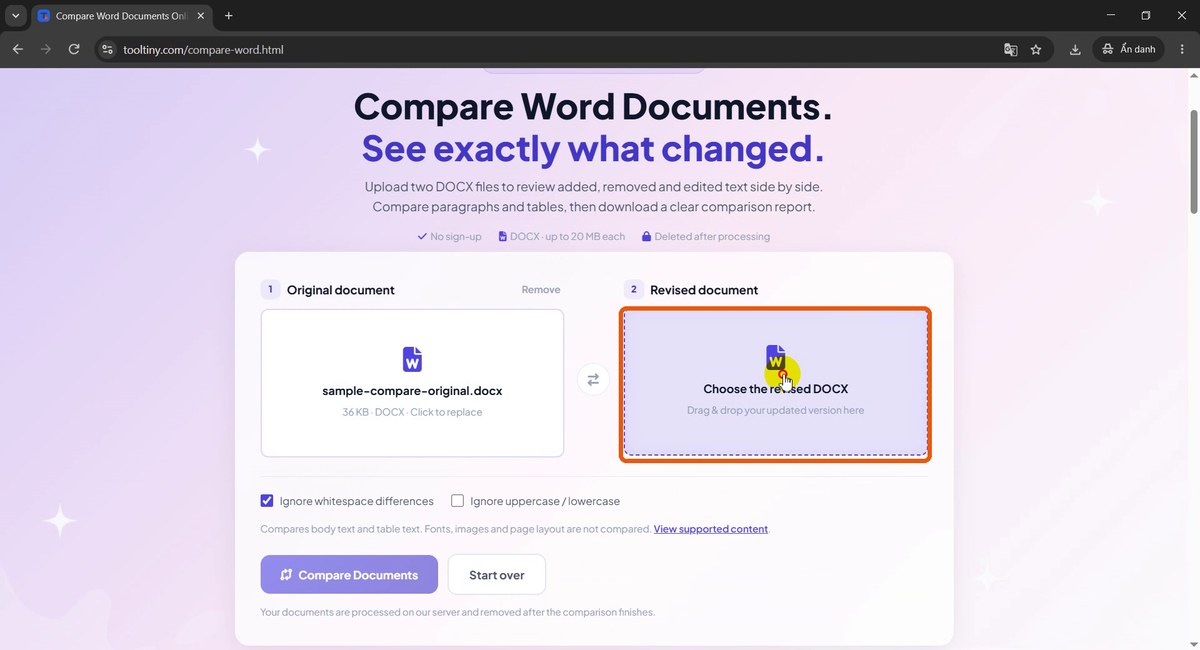Click the "Original document" label

[x=341, y=290]
